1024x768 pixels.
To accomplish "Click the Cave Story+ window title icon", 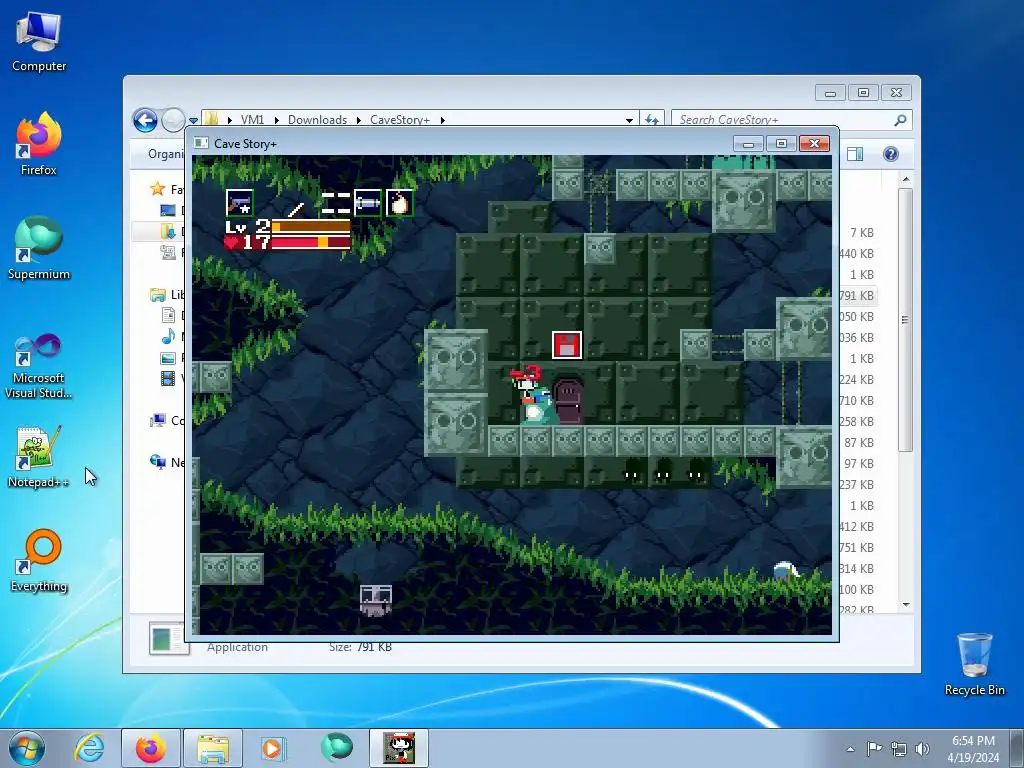I will [x=202, y=143].
